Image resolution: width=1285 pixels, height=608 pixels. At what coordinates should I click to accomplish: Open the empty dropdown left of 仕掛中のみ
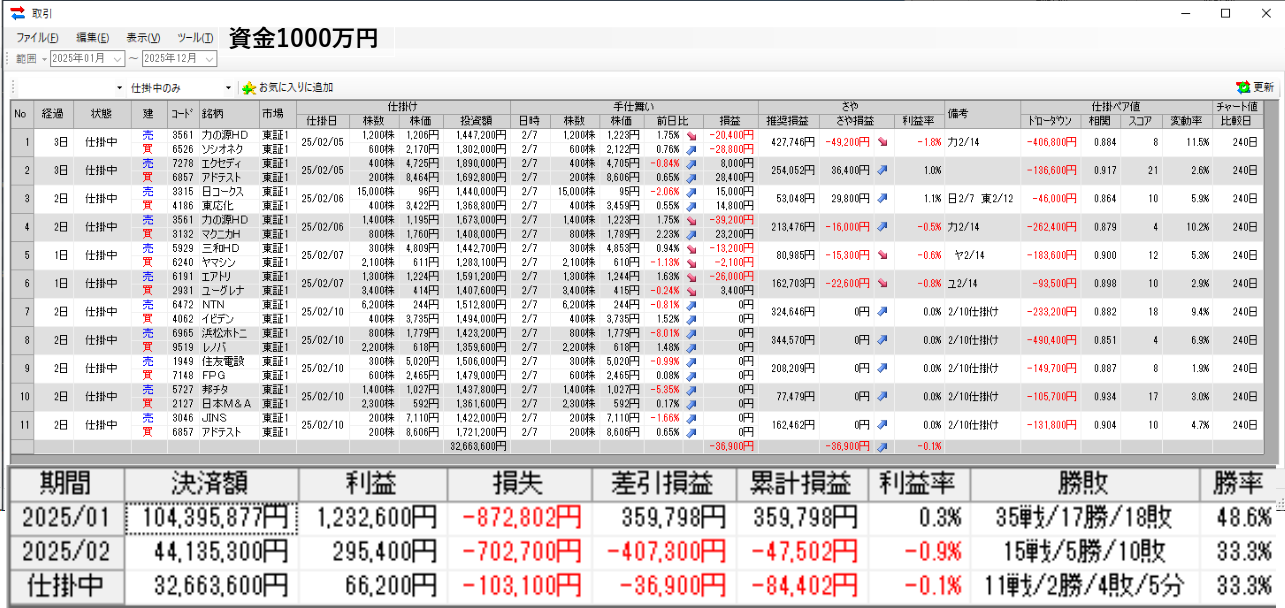point(119,88)
